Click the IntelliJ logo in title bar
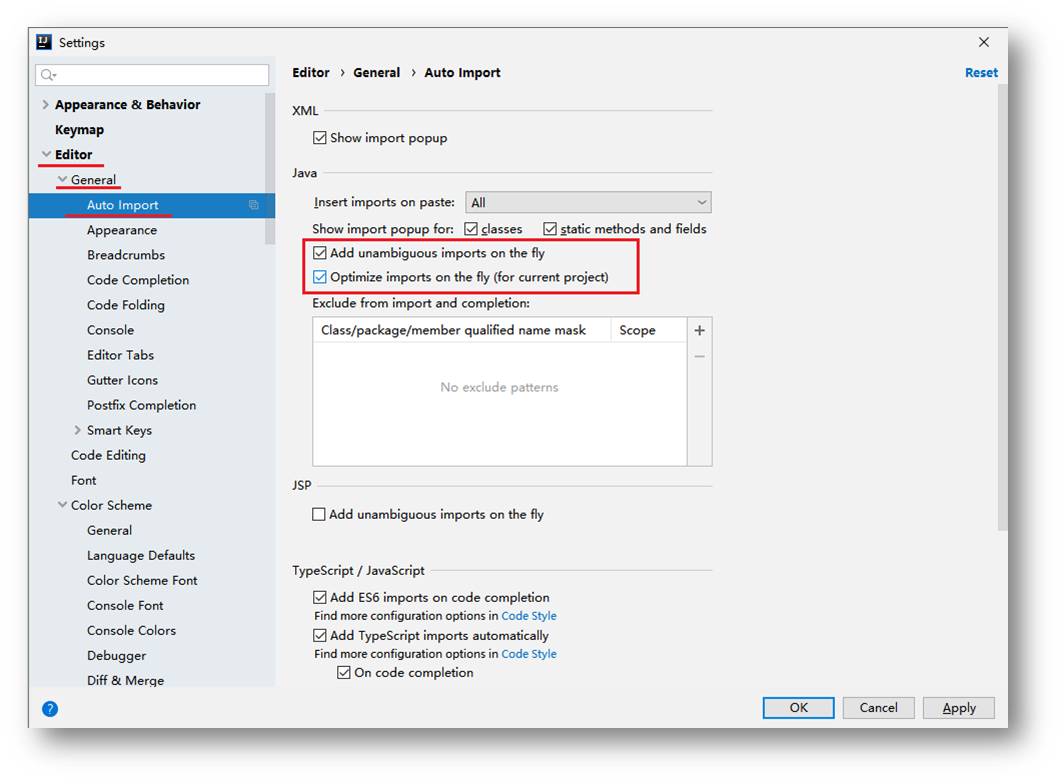This screenshot has width=1062, height=782. coord(44,42)
